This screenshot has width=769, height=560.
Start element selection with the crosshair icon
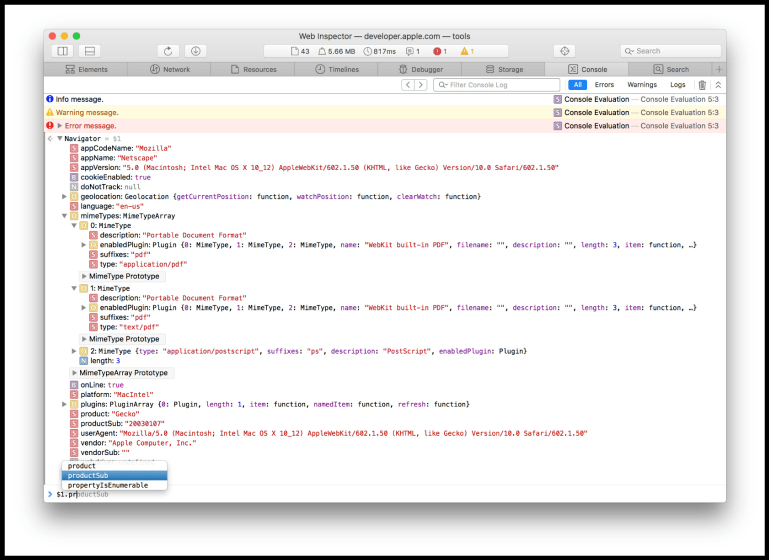tap(564, 51)
